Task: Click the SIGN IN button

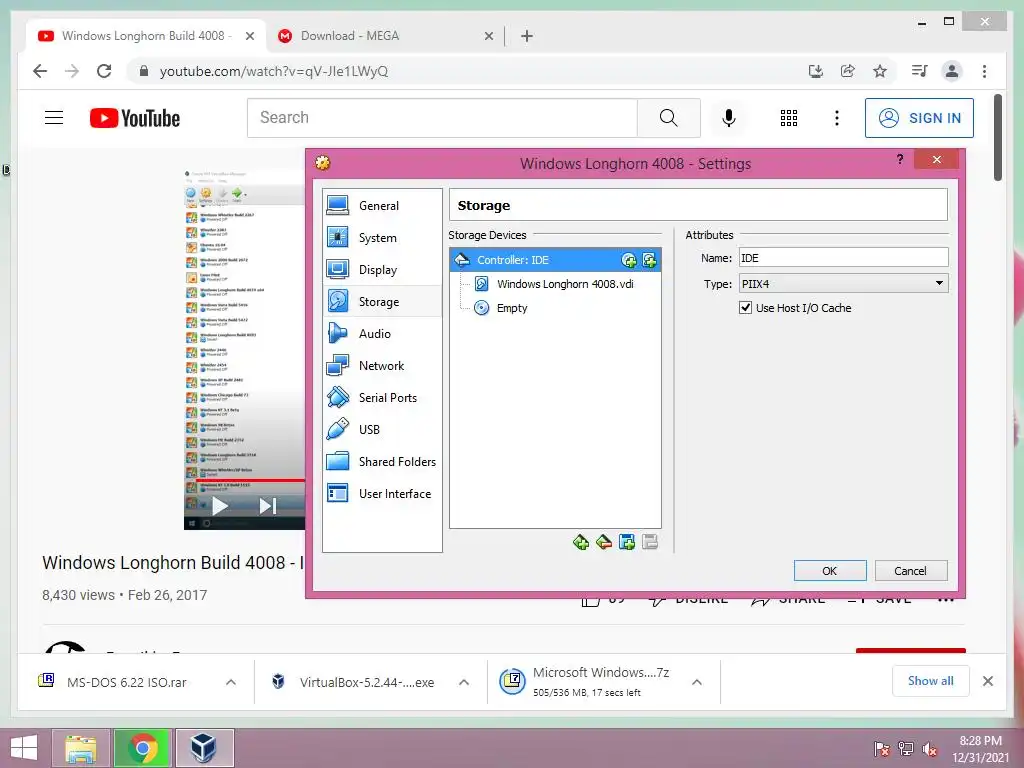Action: coord(920,118)
